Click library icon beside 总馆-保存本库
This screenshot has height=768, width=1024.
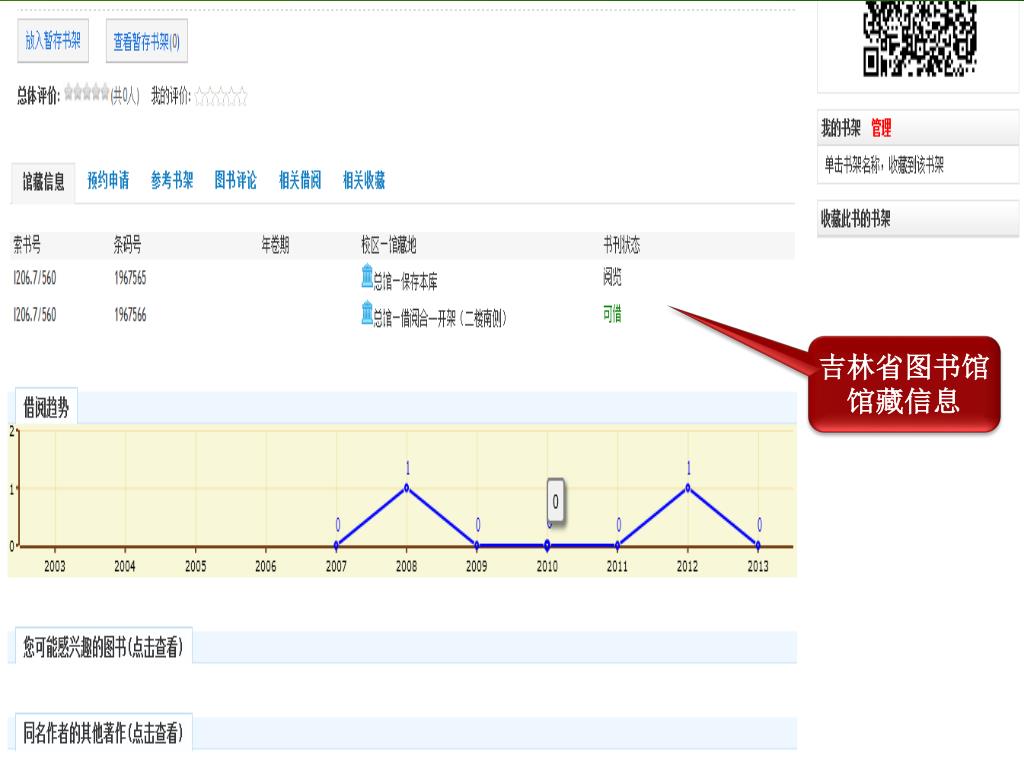click(x=367, y=276)
